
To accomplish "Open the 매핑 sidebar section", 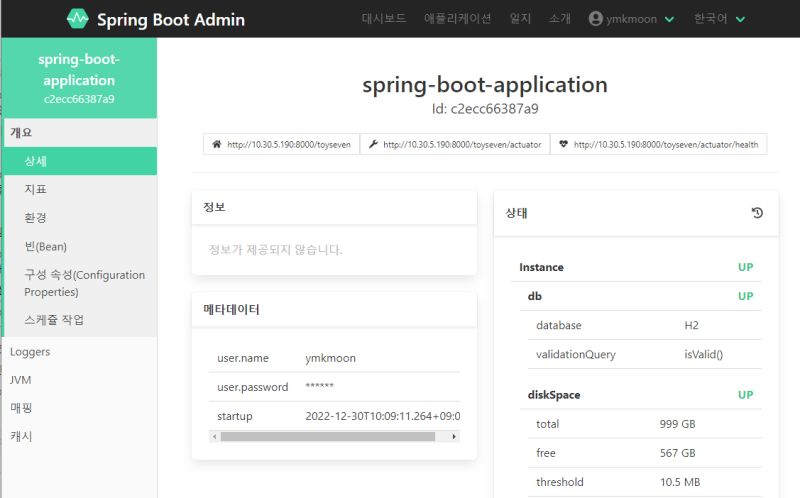I will point(79,408).
